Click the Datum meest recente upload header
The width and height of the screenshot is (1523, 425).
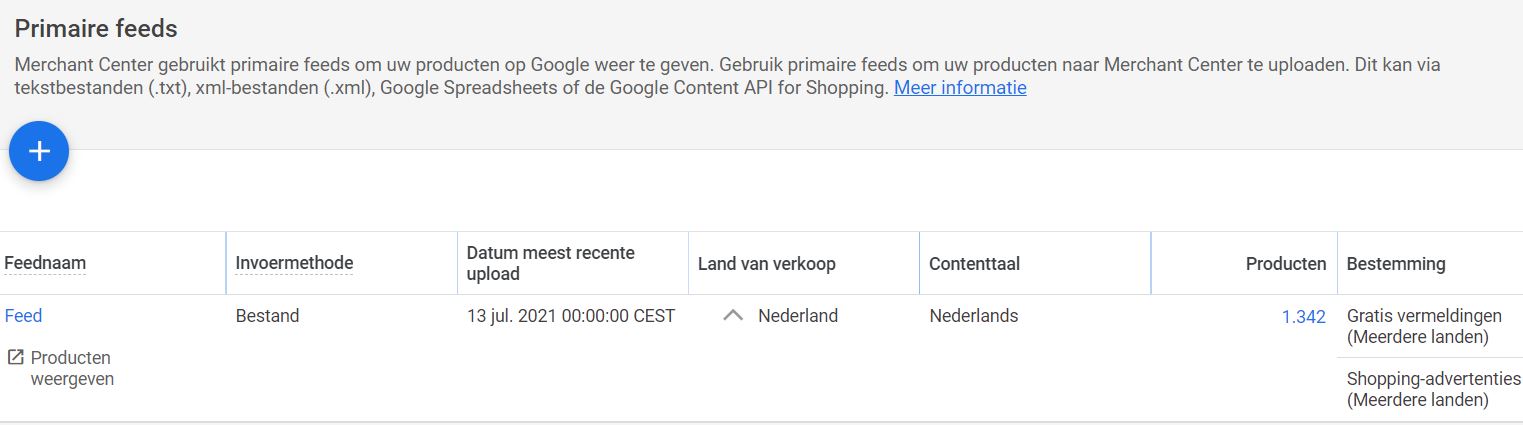click(x=550, y=263)
